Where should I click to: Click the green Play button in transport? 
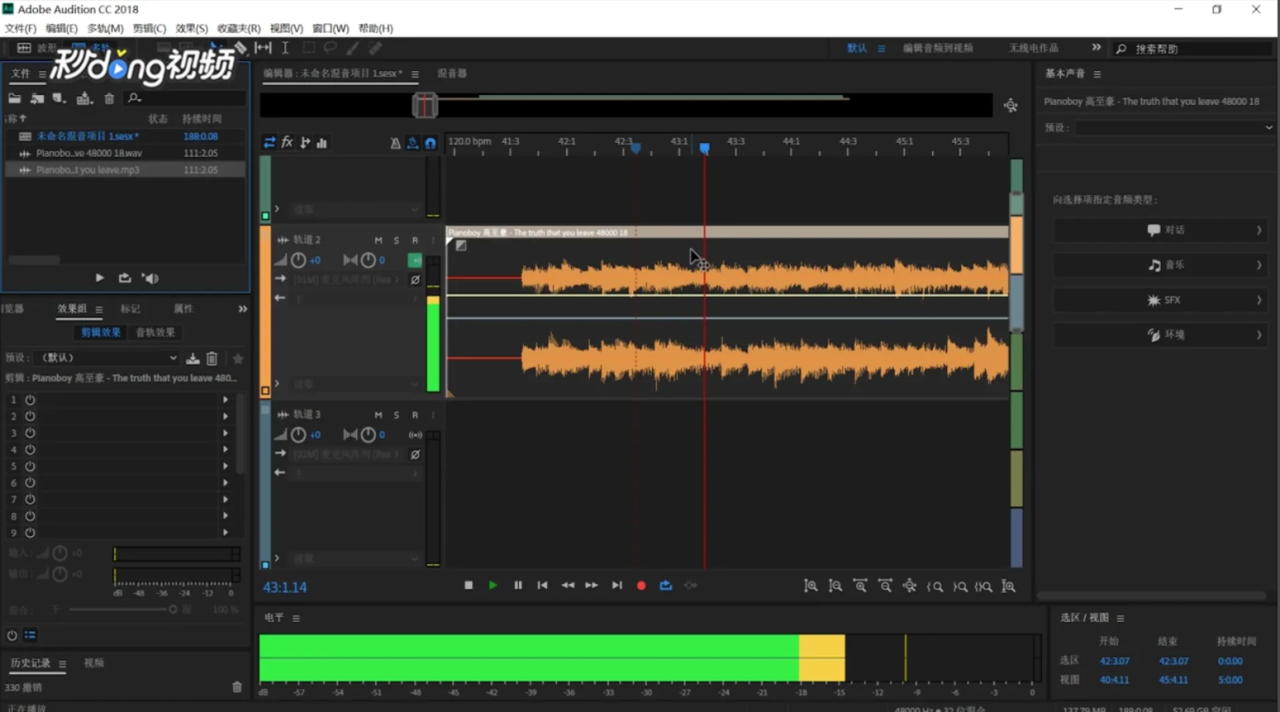493,585
